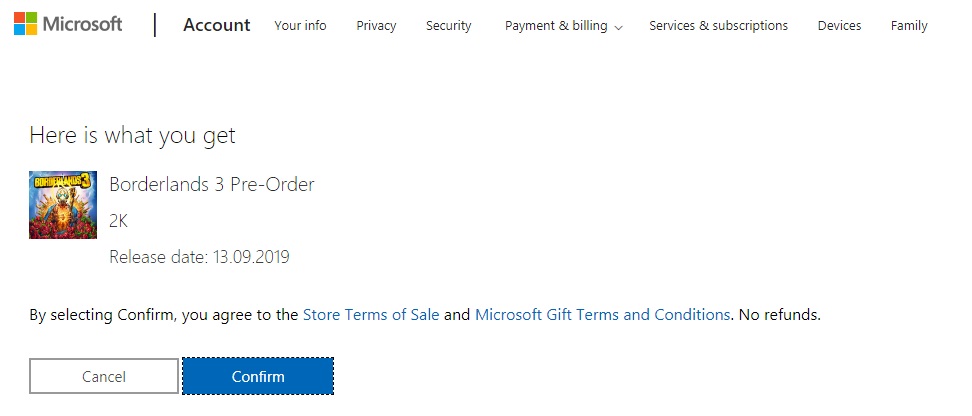The height and width of the screenshot is (416, 972).
Task: Click the Borderlands 3 cover art thumbnail
Action: 63,205
